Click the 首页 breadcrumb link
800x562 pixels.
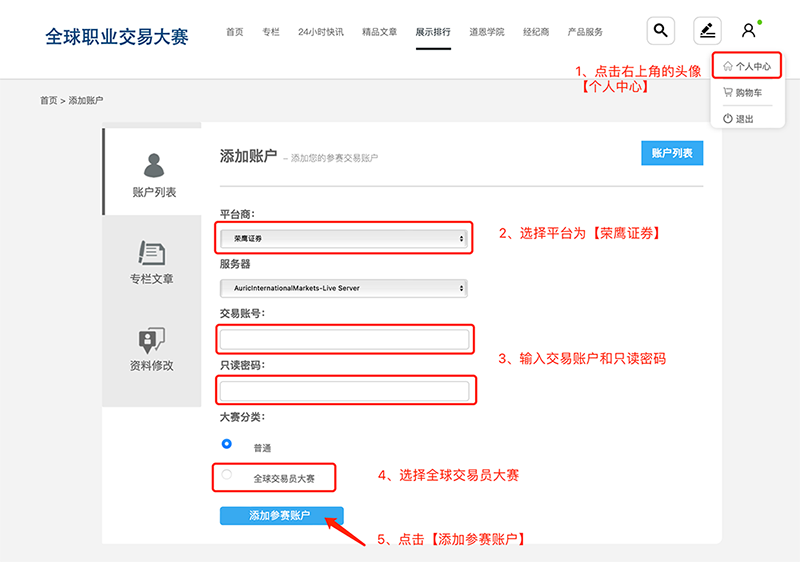pyautogui.click(x=48, y=101)
